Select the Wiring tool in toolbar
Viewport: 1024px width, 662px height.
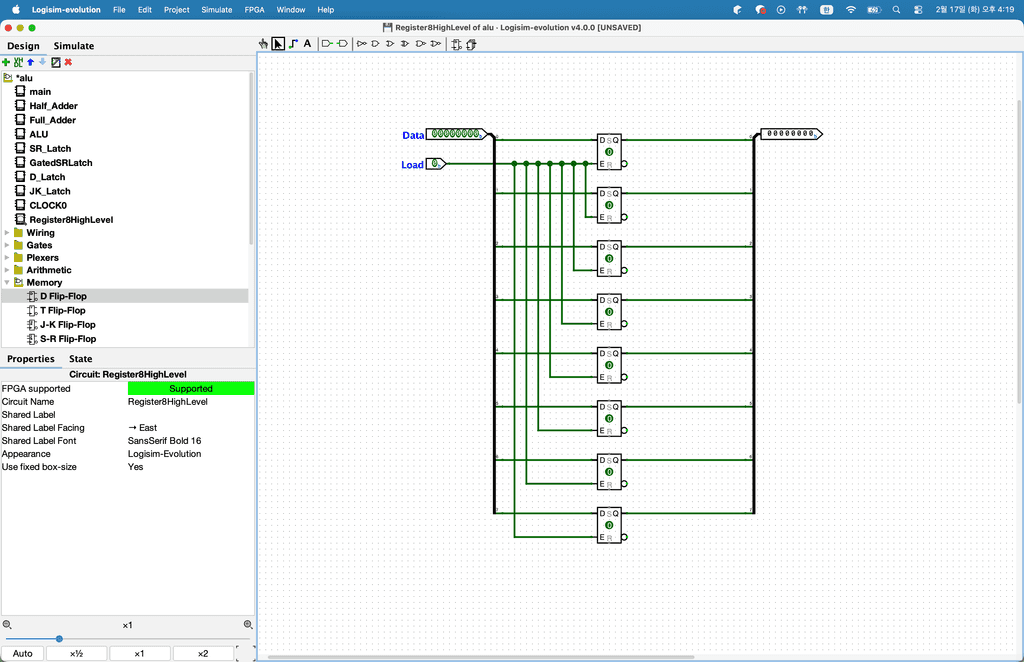coord(293,44)
